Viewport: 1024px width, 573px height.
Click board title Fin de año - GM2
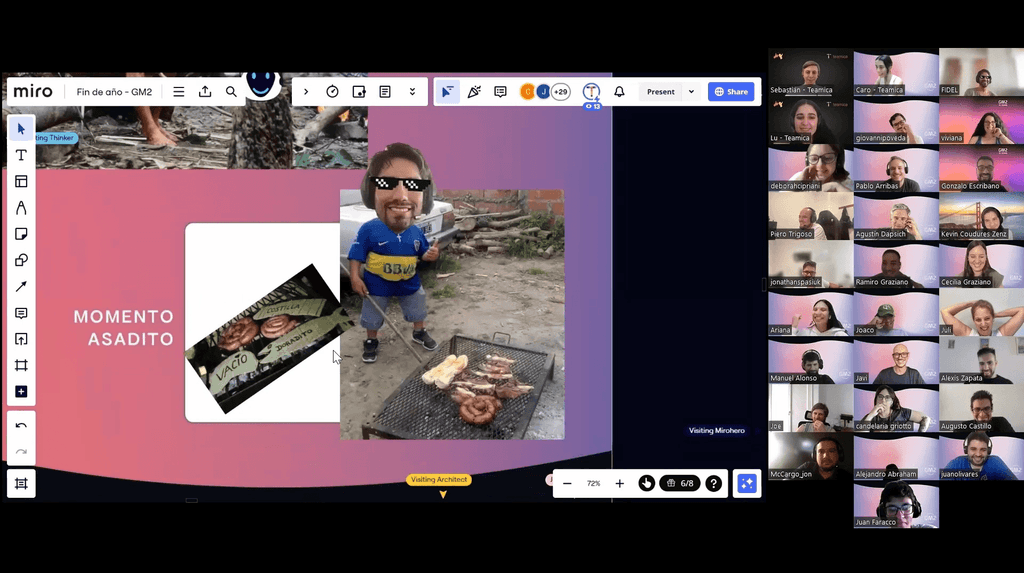114,91
